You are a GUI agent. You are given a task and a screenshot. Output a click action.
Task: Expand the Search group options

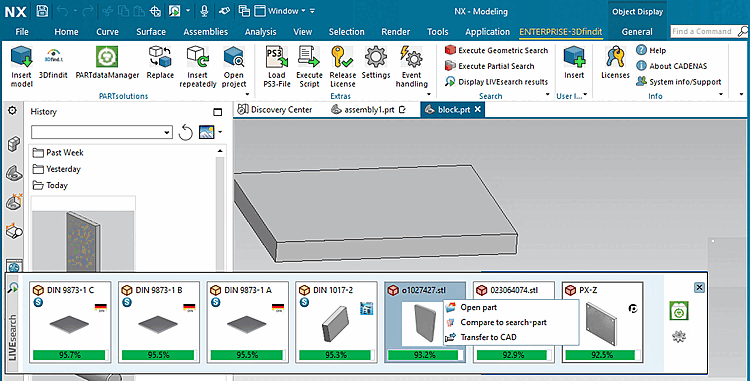tap(548, 95)
